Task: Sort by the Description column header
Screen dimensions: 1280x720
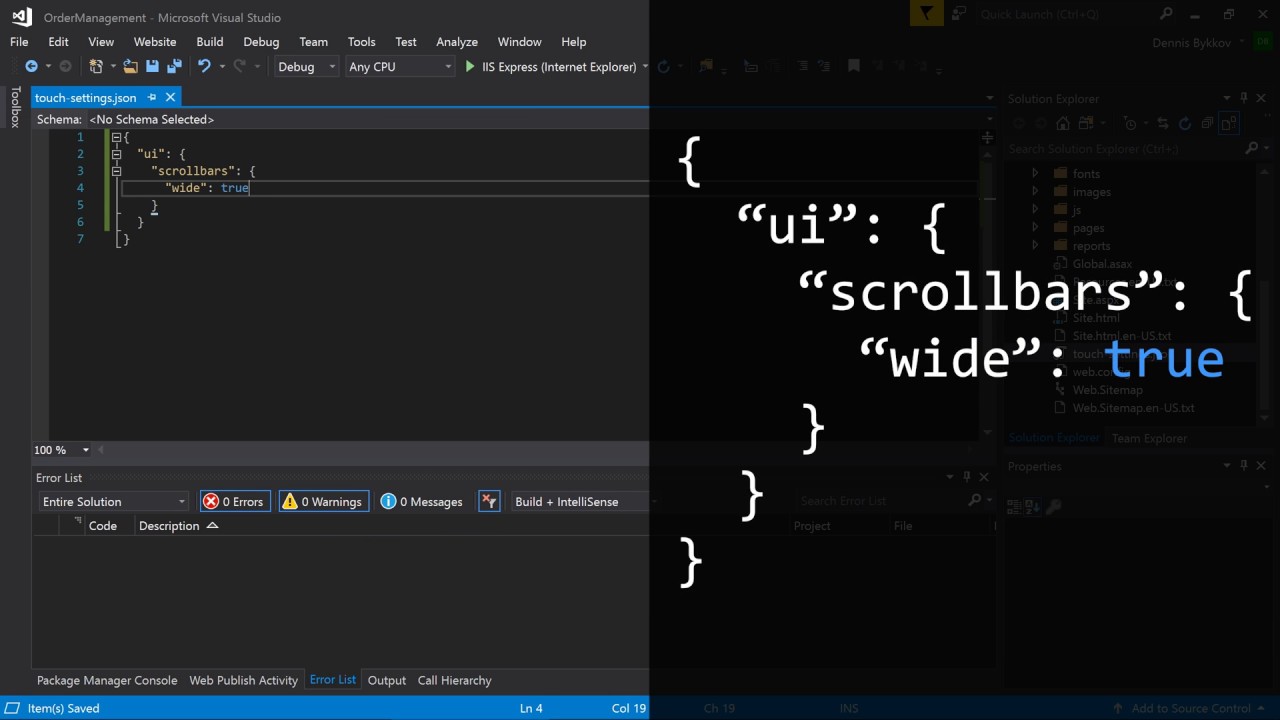Action: [x=169, y=526]
